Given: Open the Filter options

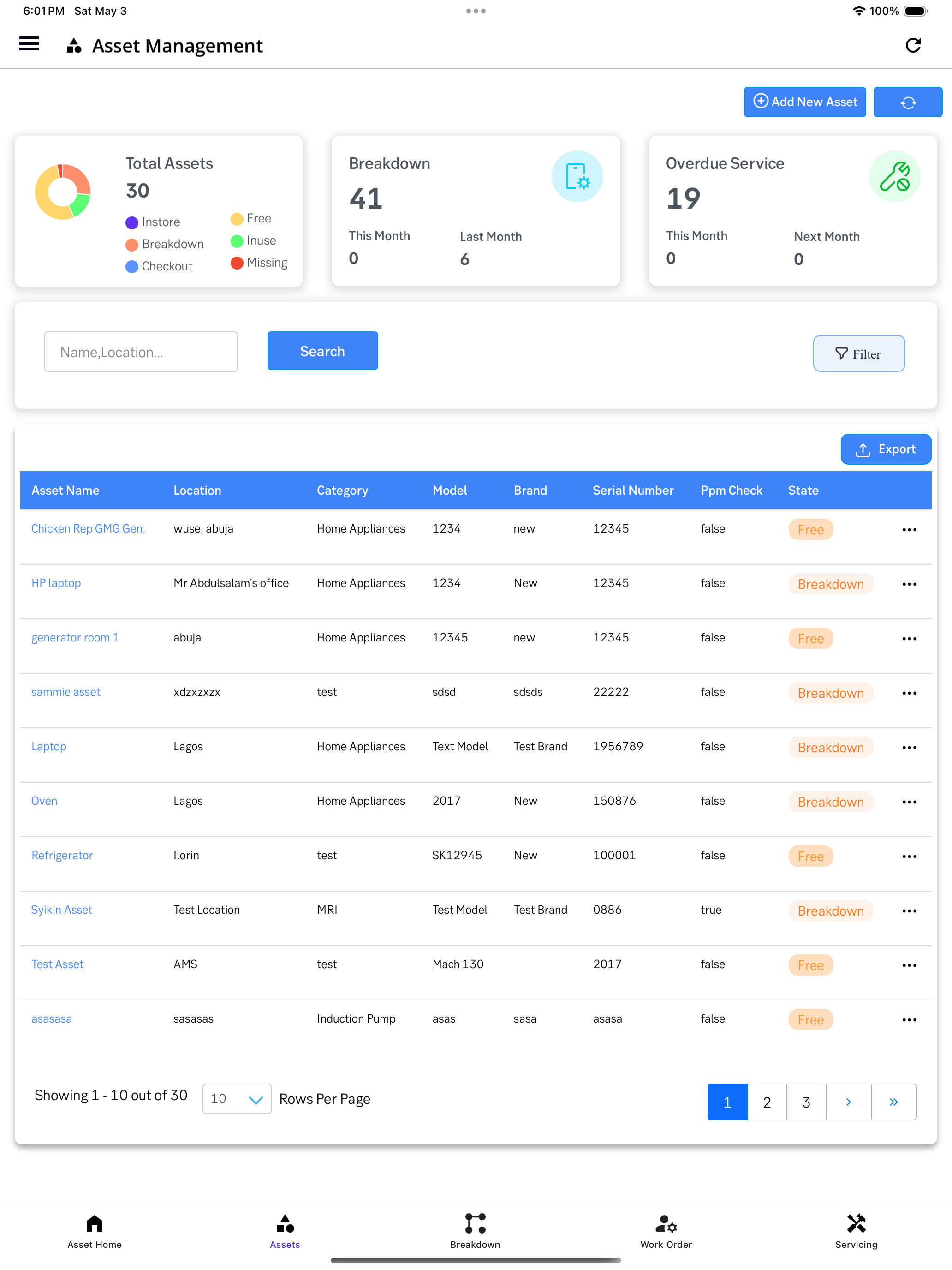Looking at the screenshot, I should [858, 353].
